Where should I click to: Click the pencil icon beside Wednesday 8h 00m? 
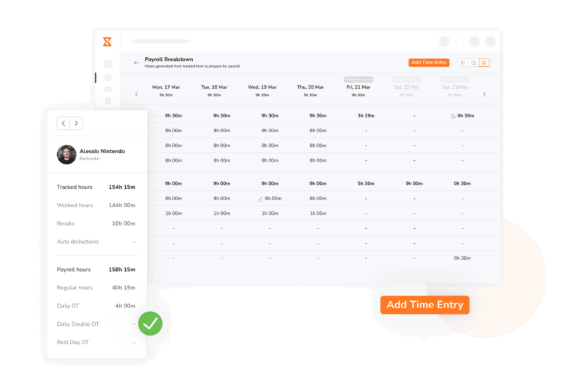coord(260,199)
